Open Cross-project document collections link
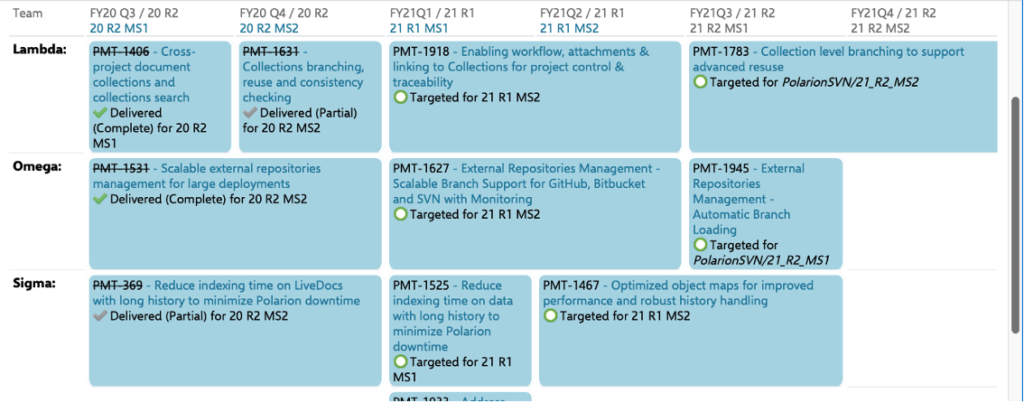Image resolution: width=1024 pixels, height=403 pixels. pos(144,74)
